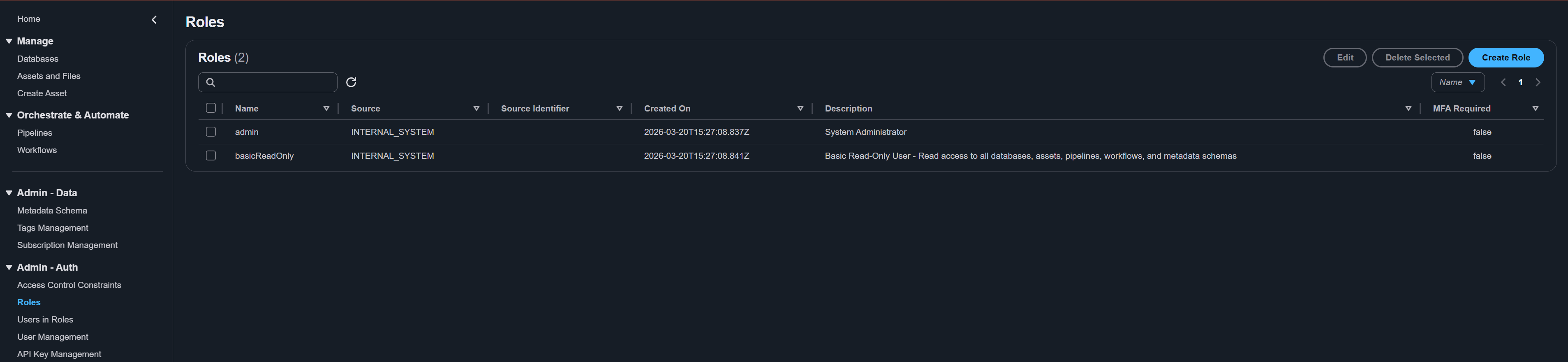
Task: Click the Edit button
Action: click(x=1345, y=57)
